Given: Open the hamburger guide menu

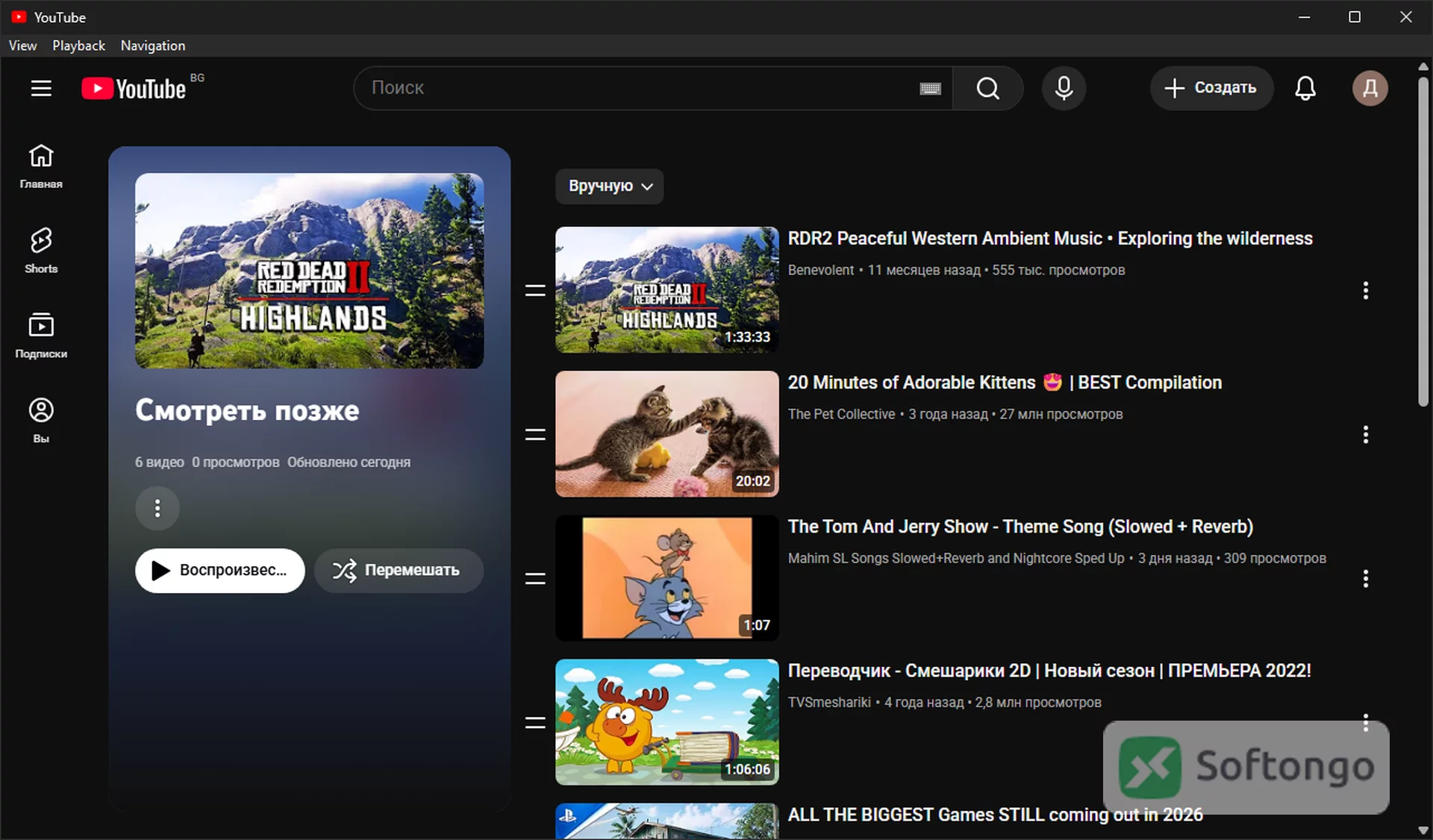Looking at the screenshot, I should [41, 88].
